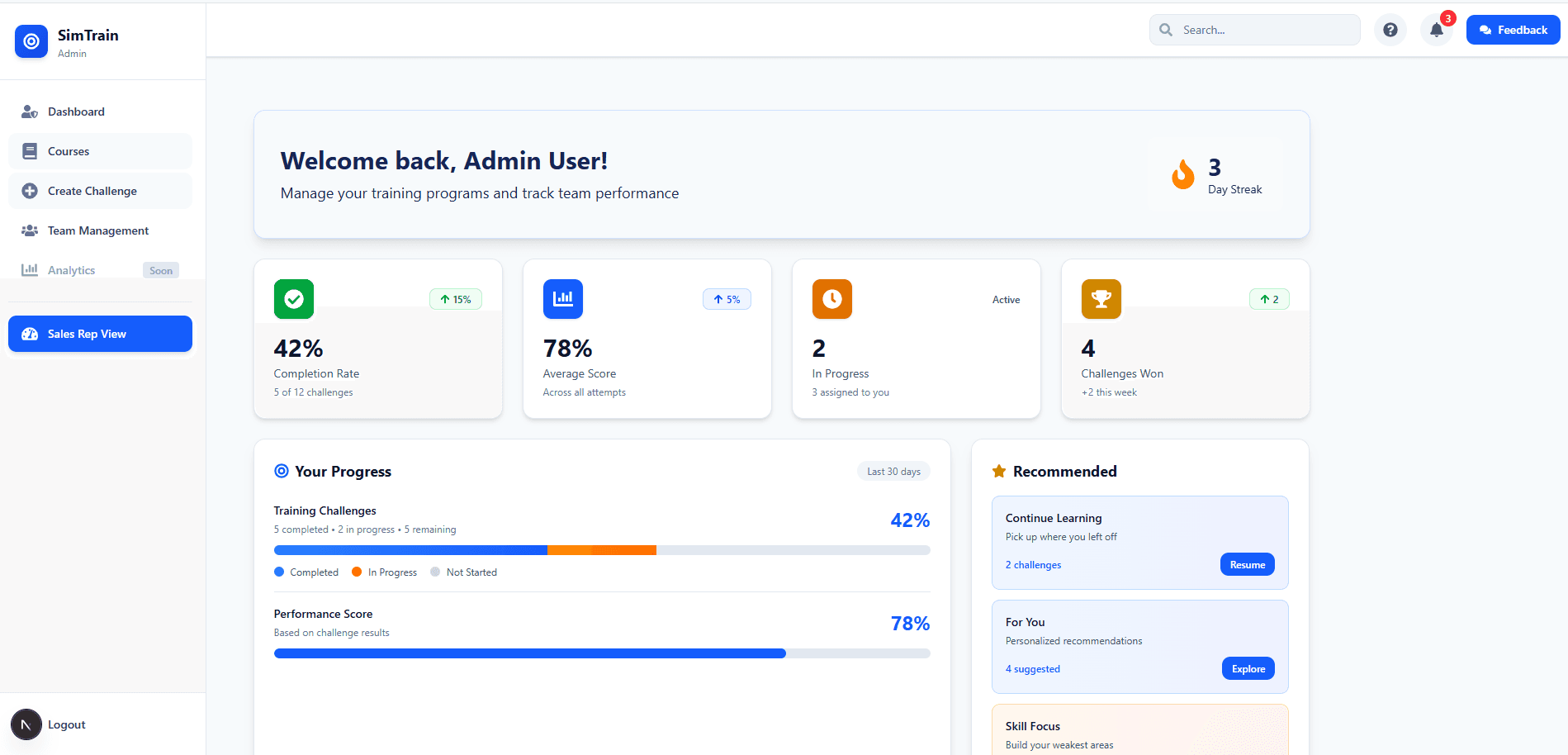Click the clock In Progress icon
This screenshot has height=755, width=1568.
click(x=831, y=299)
